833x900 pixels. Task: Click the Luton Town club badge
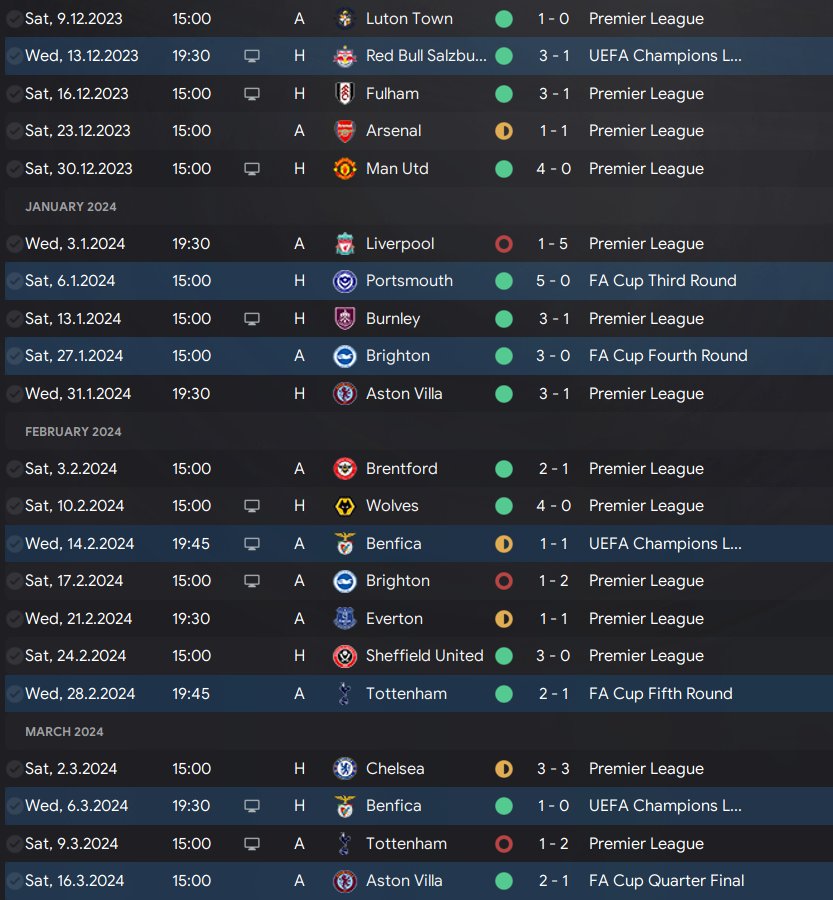point(344,19)
